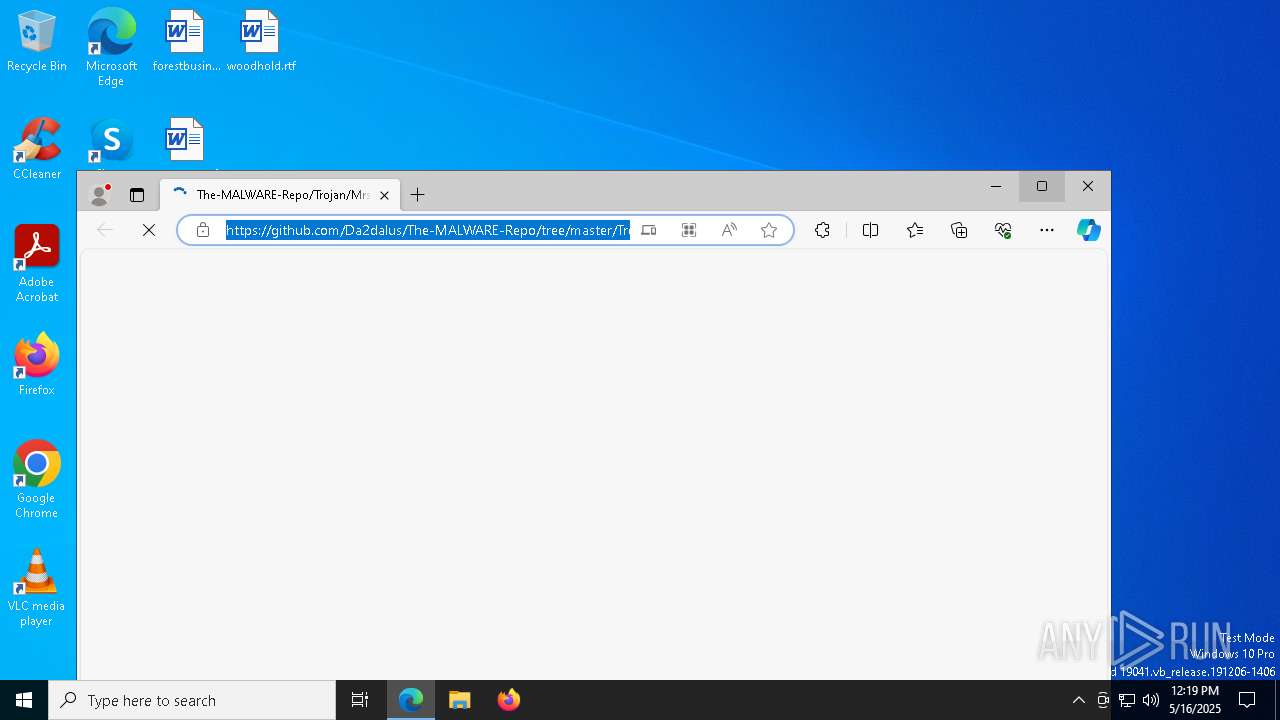Image resolution: width=1280 pixels, height=720 pixels.
Task: Open Settings and more menu
Action: pyautogui.click(x=1047, y=230)
